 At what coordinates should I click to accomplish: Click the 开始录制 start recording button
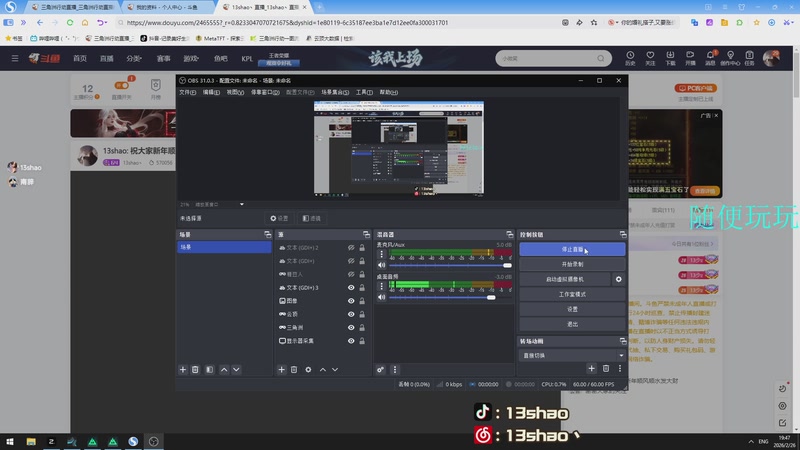[572, 264]
